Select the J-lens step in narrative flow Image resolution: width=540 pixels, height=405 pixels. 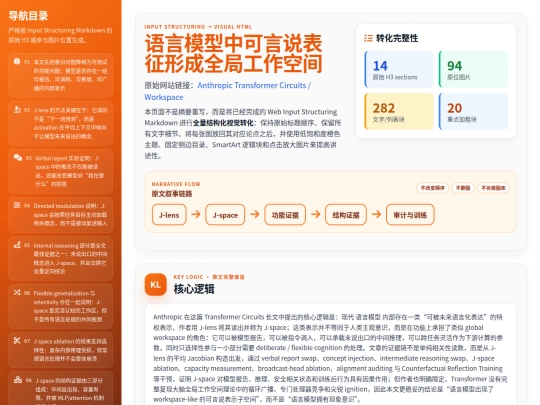(169, 215)
